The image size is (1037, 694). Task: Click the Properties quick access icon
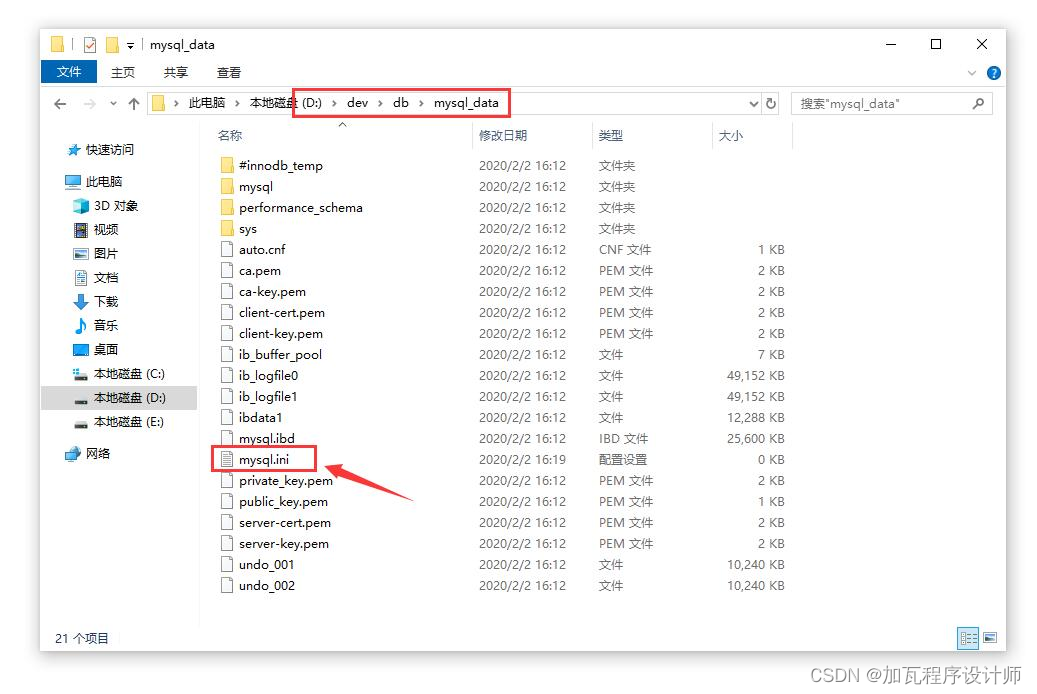(90, 45)
